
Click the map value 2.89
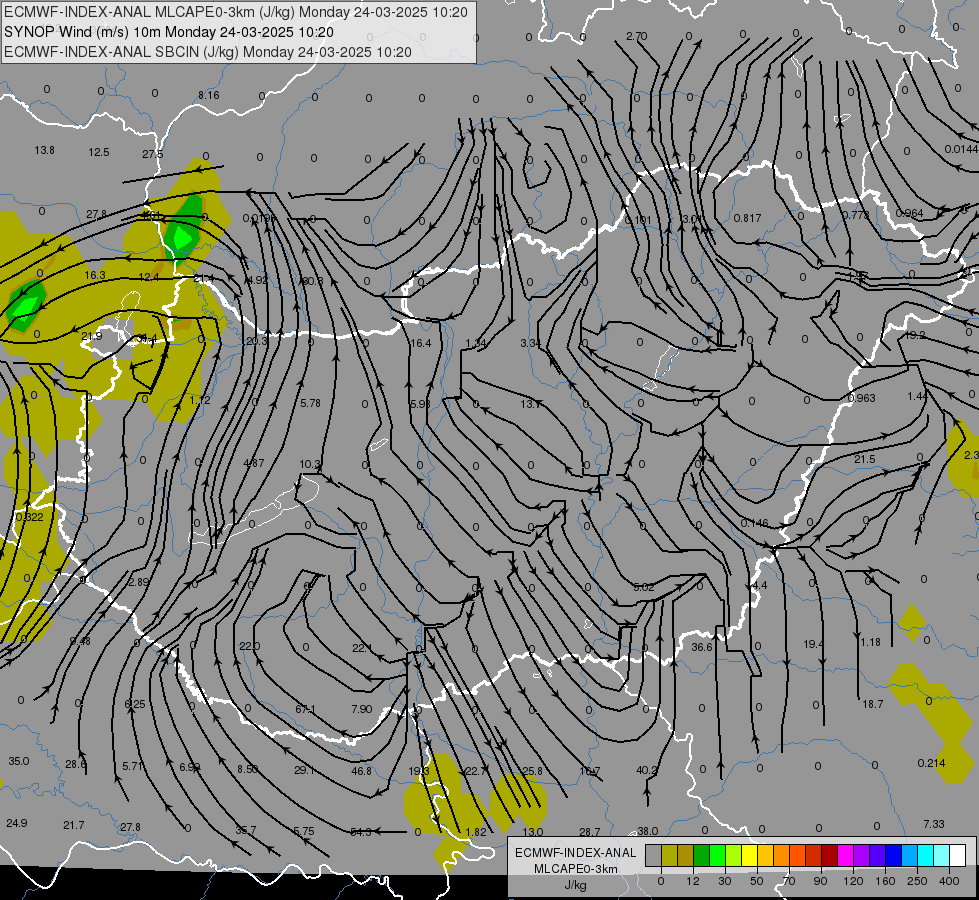click(x=139, y=581)
